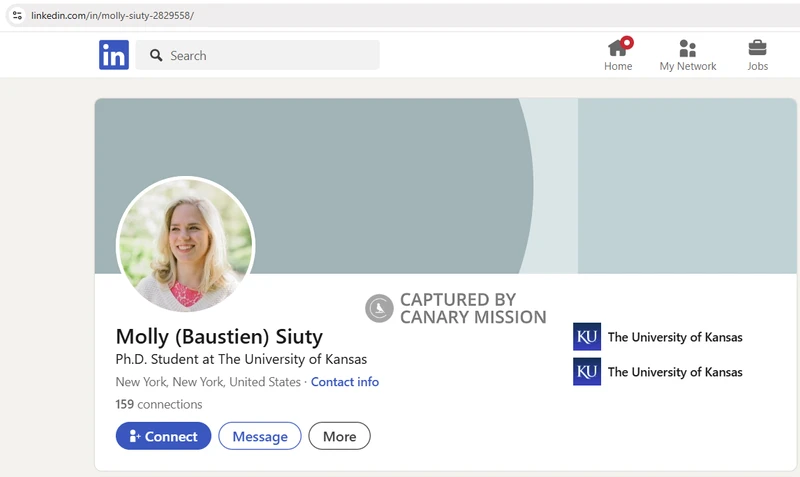
Task: Click the browser URL address text
Action: [112, 15]
